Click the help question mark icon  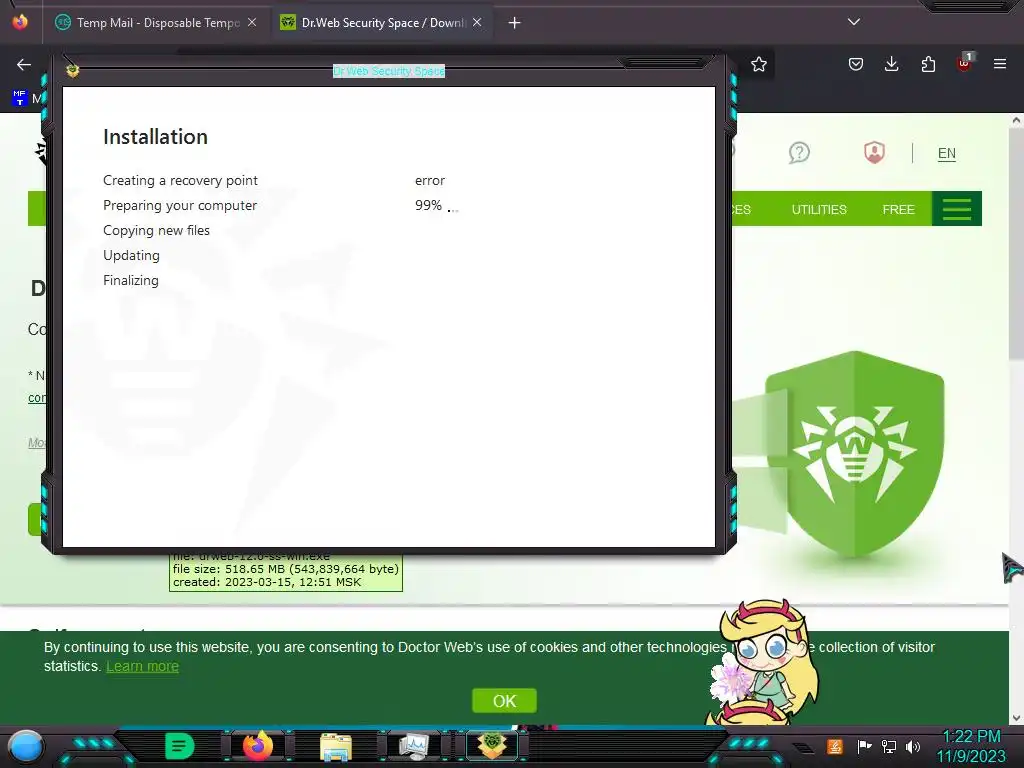(799, 153)
